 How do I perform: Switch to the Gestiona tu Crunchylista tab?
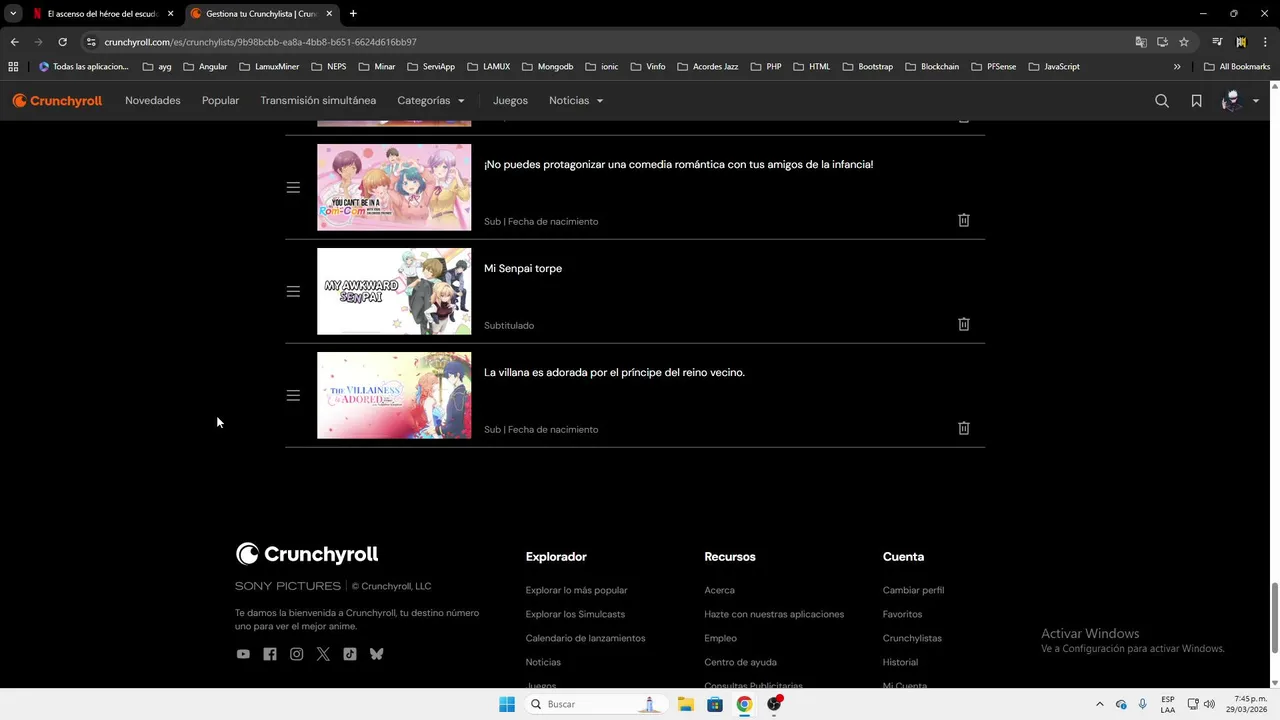point(260,14)
